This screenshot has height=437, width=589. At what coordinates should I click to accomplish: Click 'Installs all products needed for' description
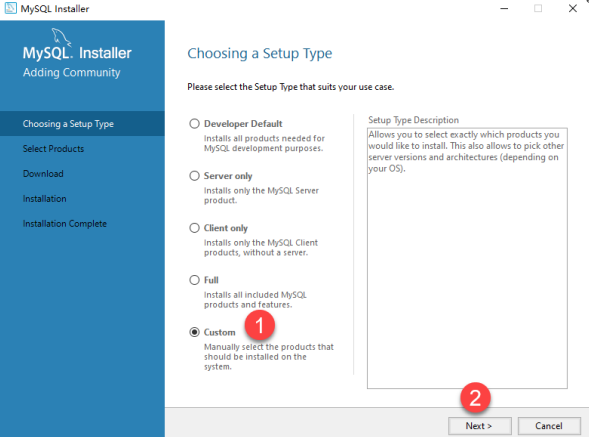[264, 143]
